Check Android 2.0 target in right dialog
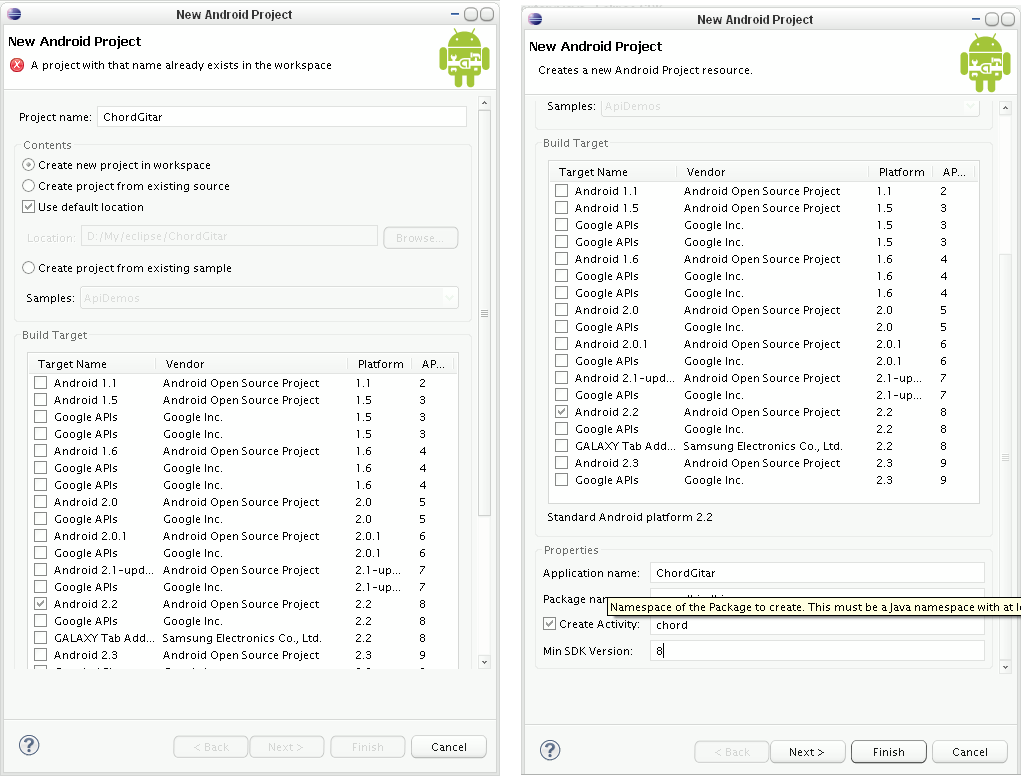The image size is (1025, 776). coord(561,310)
